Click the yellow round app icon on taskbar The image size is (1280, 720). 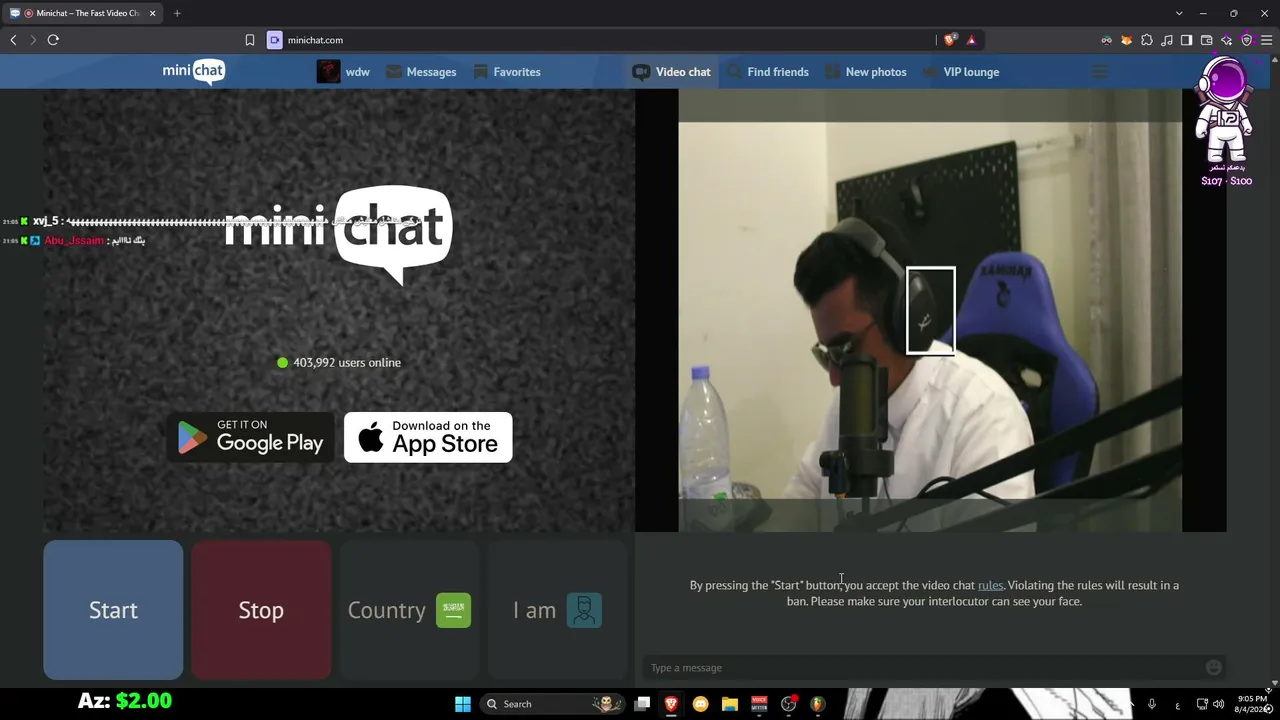tap(700, 704)
